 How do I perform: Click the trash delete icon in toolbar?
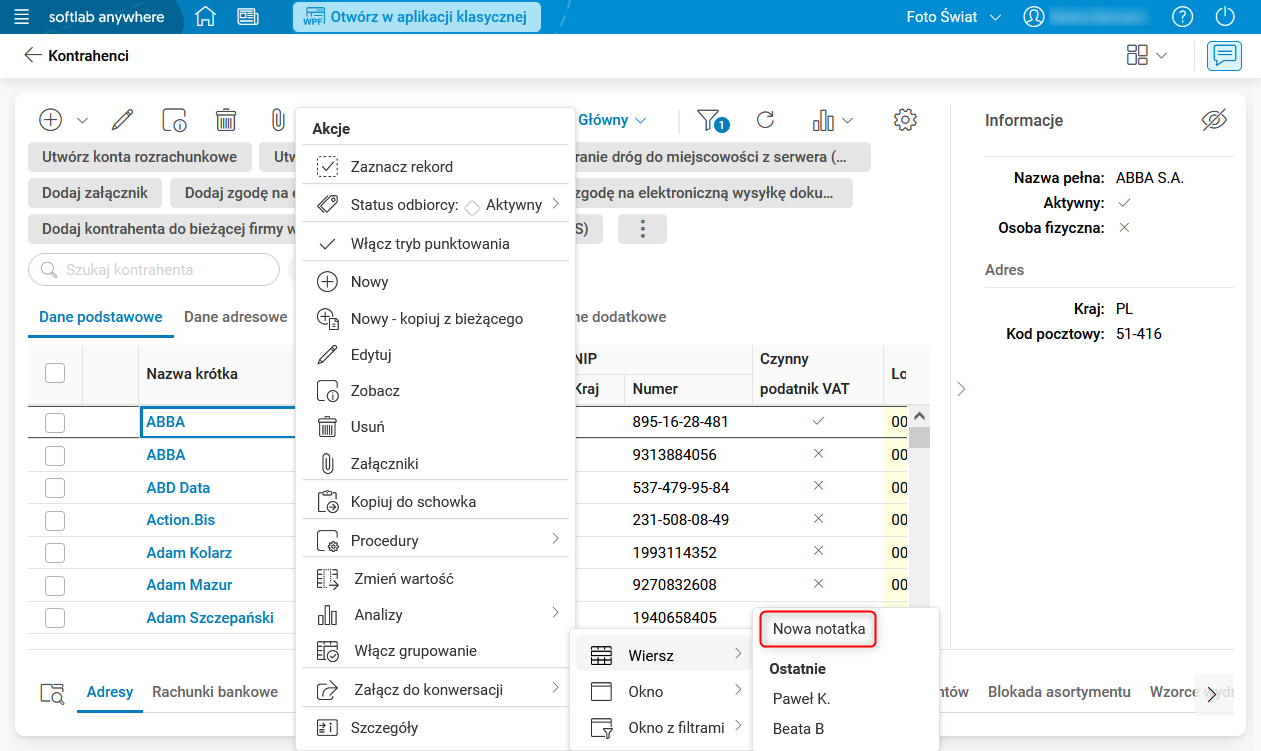pos(226,120)
